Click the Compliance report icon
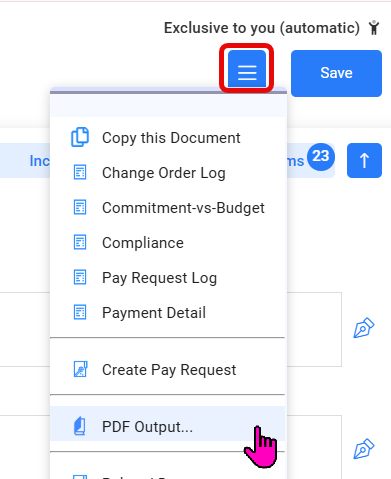Viewport: 391px width, 479px height. coord(80,242)
